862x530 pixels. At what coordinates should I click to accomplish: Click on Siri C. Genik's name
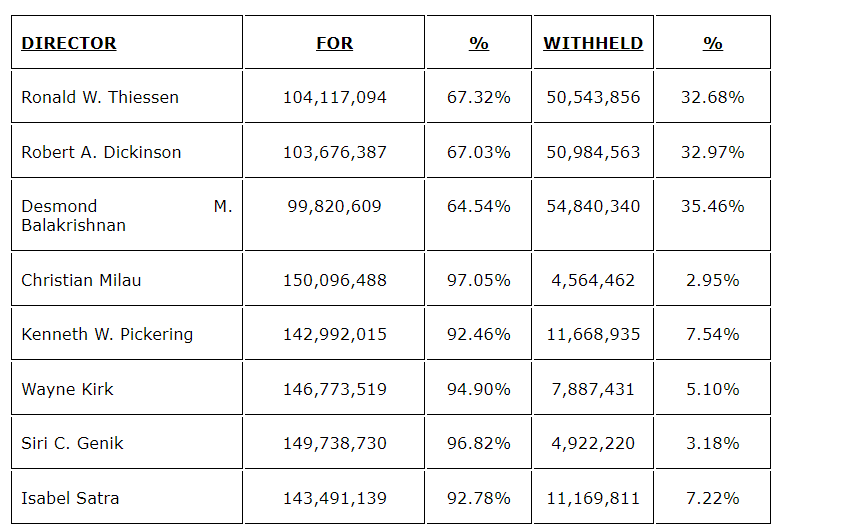point(72,443)
